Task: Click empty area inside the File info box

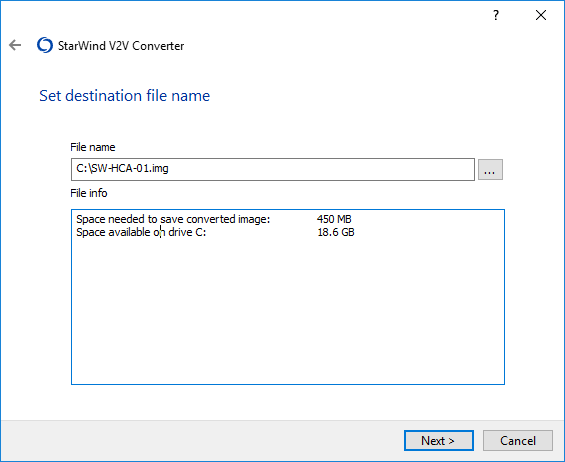Action: (288, 310)
